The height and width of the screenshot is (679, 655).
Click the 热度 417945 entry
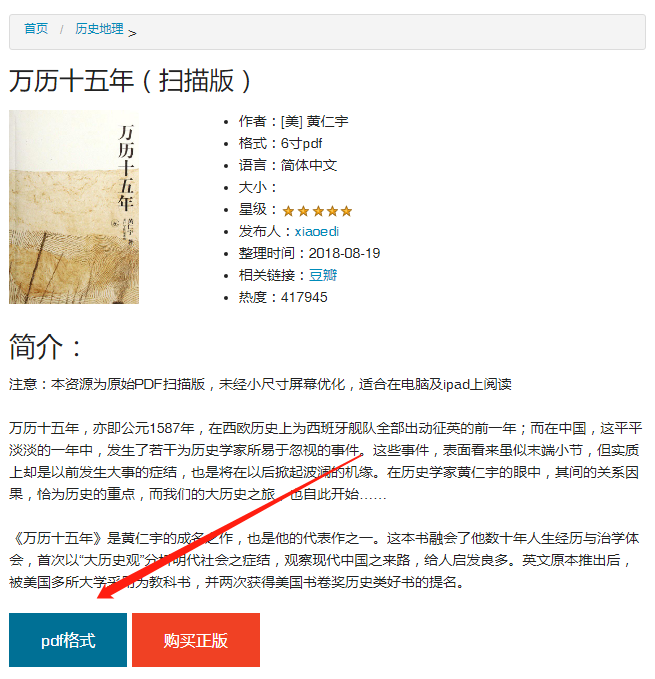283,297
